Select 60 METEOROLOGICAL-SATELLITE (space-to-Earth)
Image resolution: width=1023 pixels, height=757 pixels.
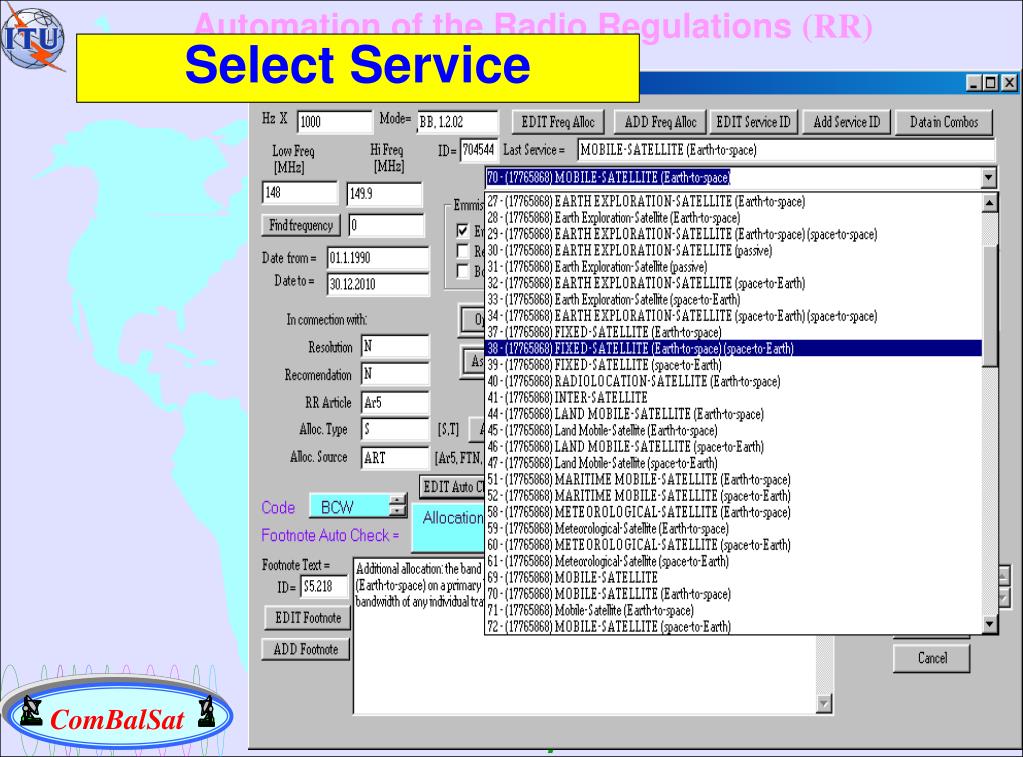pyautogui.click(x=734, y=545)
